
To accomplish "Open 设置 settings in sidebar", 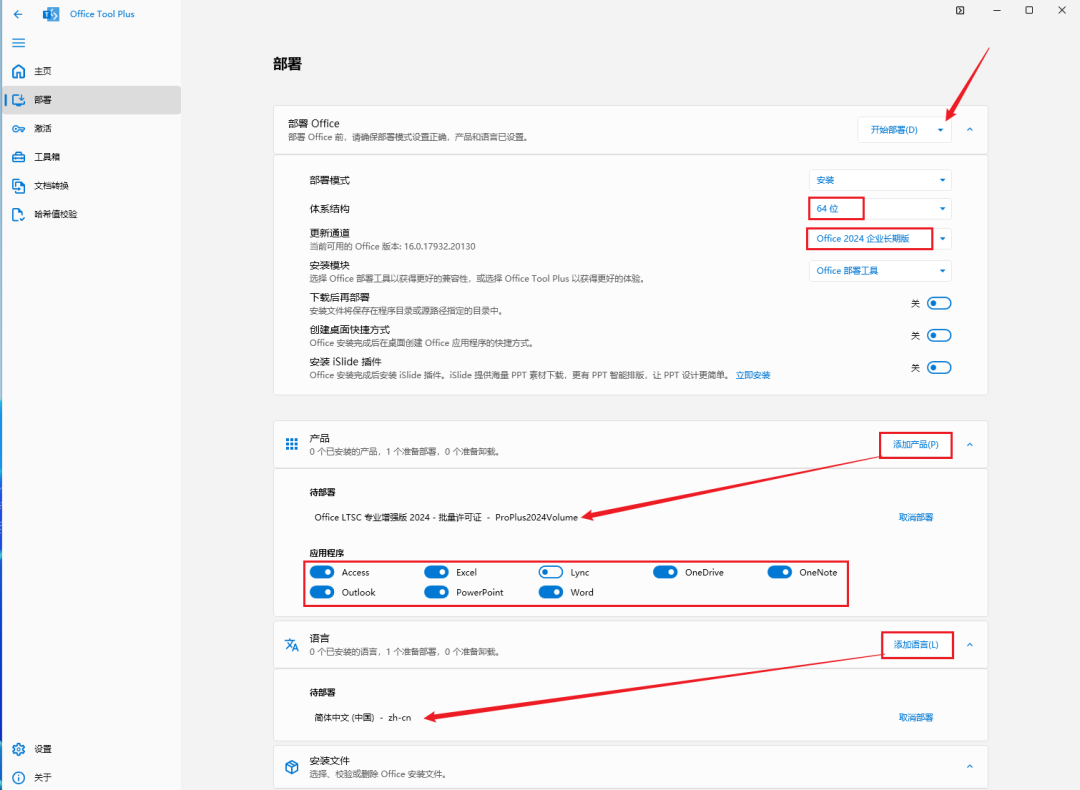I will tap(42, 749).
